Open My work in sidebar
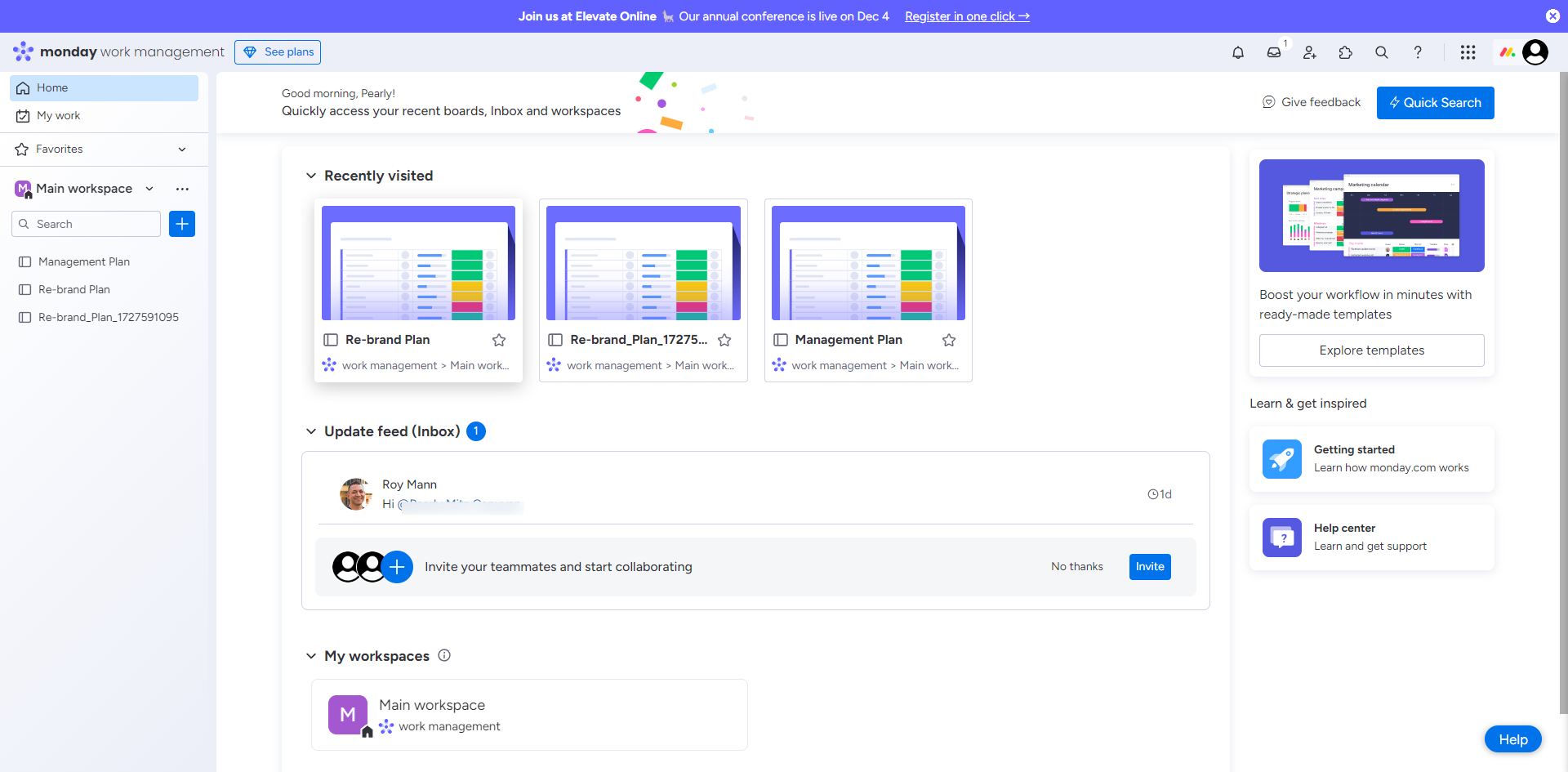 [x=104, y=116]
